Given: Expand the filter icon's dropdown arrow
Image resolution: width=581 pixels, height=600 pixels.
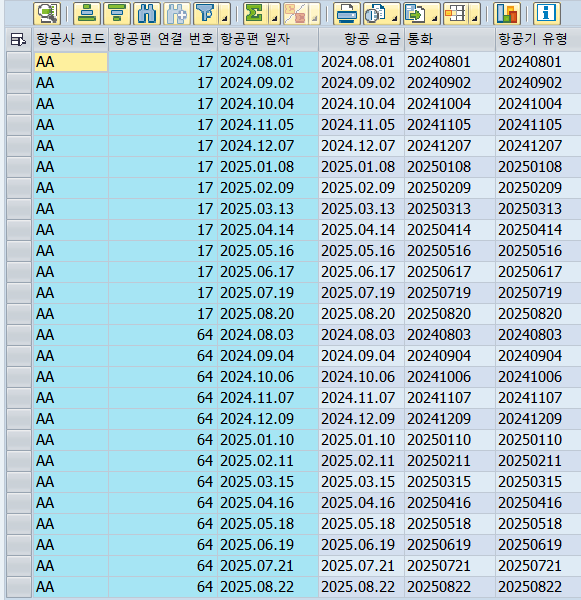Looking at the screenshot, I should pyautogui.click(x=225, y=13).
